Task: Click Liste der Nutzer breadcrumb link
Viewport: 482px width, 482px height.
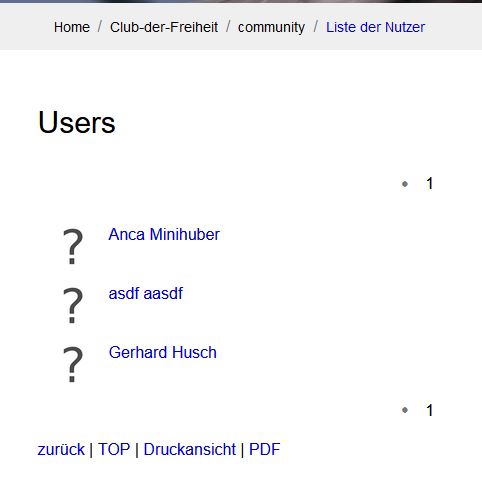Action: [375, 27]
